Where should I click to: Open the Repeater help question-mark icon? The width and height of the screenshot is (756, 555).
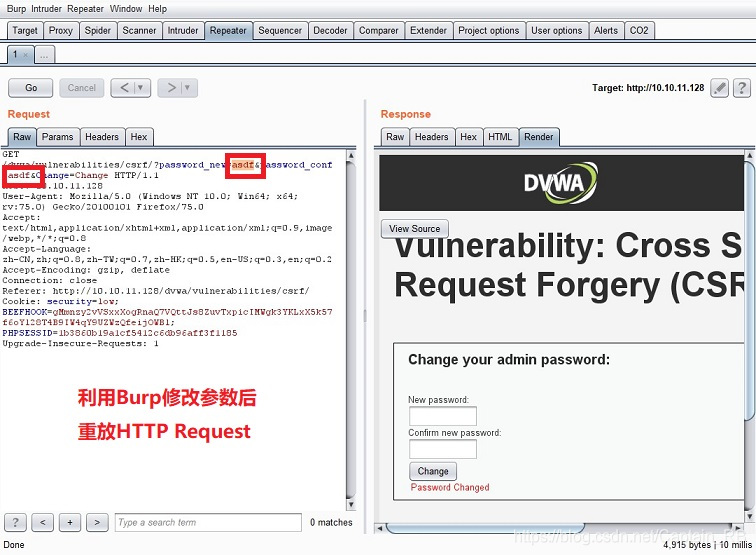pos(742,88)
